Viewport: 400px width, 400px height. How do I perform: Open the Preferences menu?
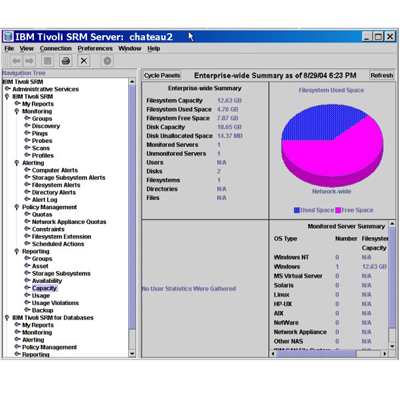point(95,49)
